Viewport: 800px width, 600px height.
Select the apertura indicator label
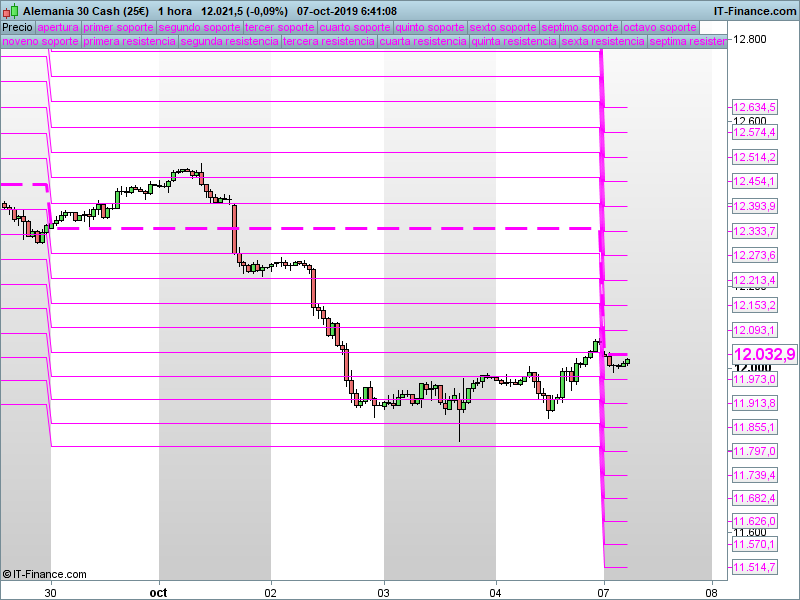58,27
